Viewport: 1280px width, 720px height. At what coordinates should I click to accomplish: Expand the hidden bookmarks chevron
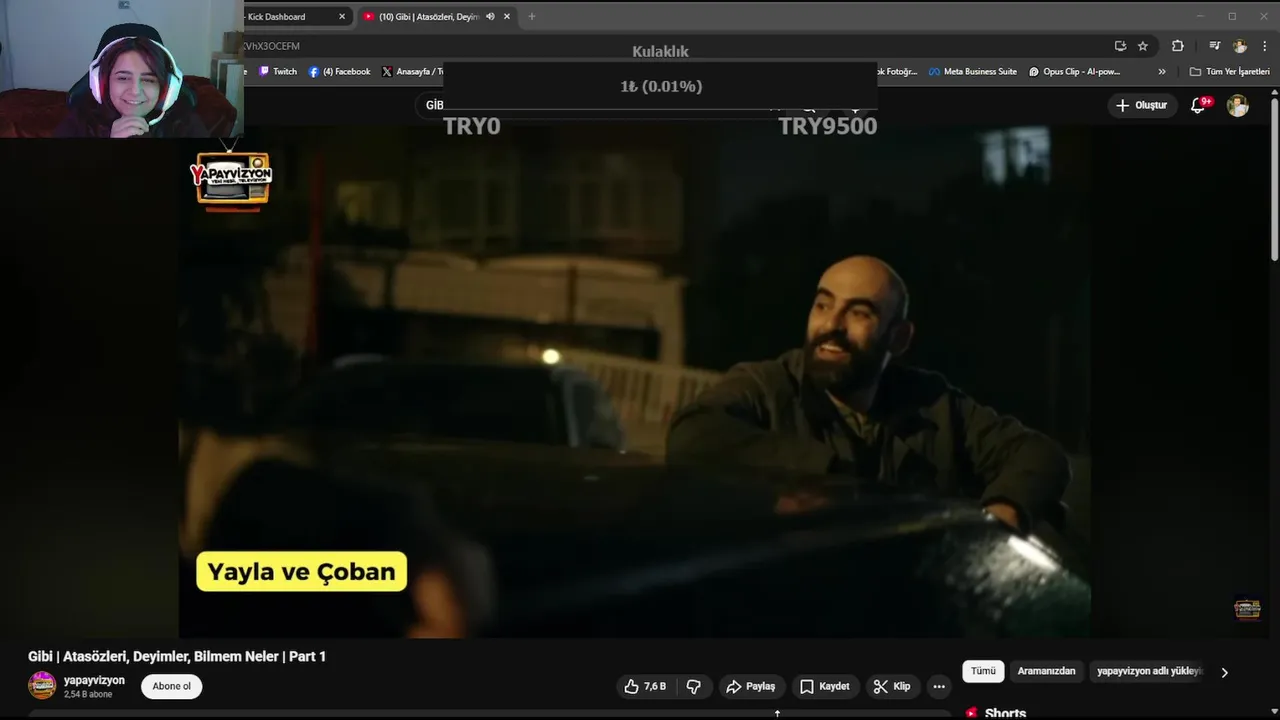pos(1162,72)
